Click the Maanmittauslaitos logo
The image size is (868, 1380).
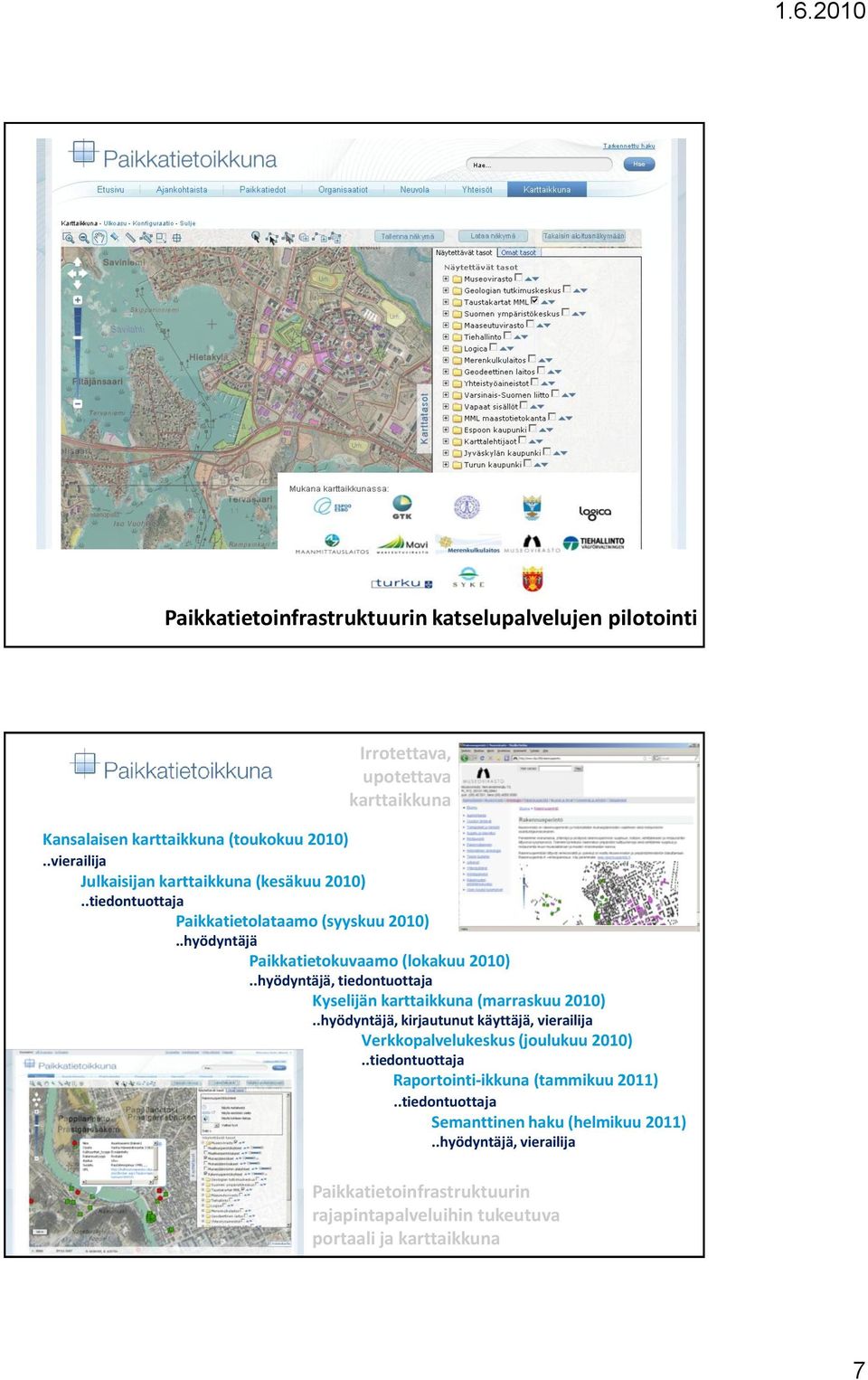point(332,543)
